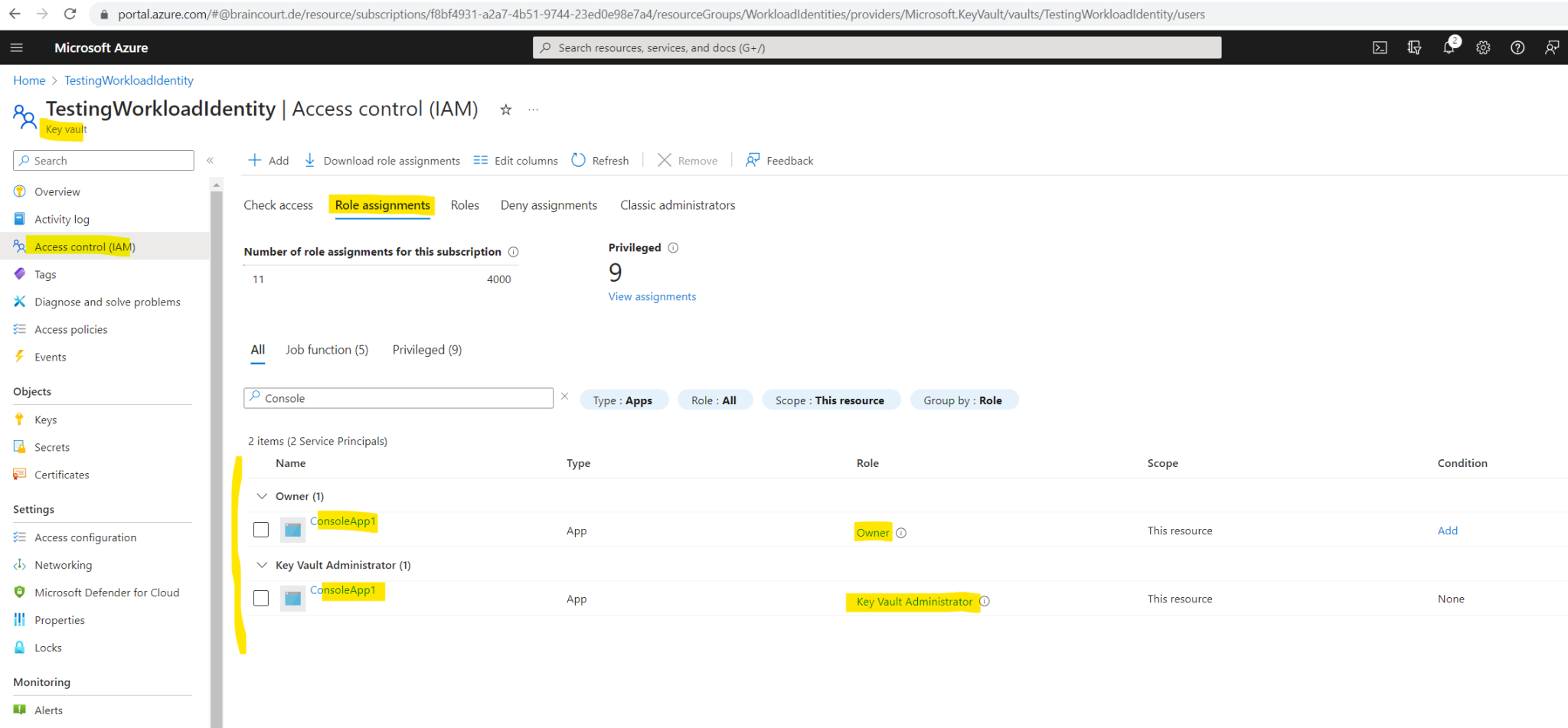
Task: Refresh the role assignments list
Action: [x=600, y=160]
